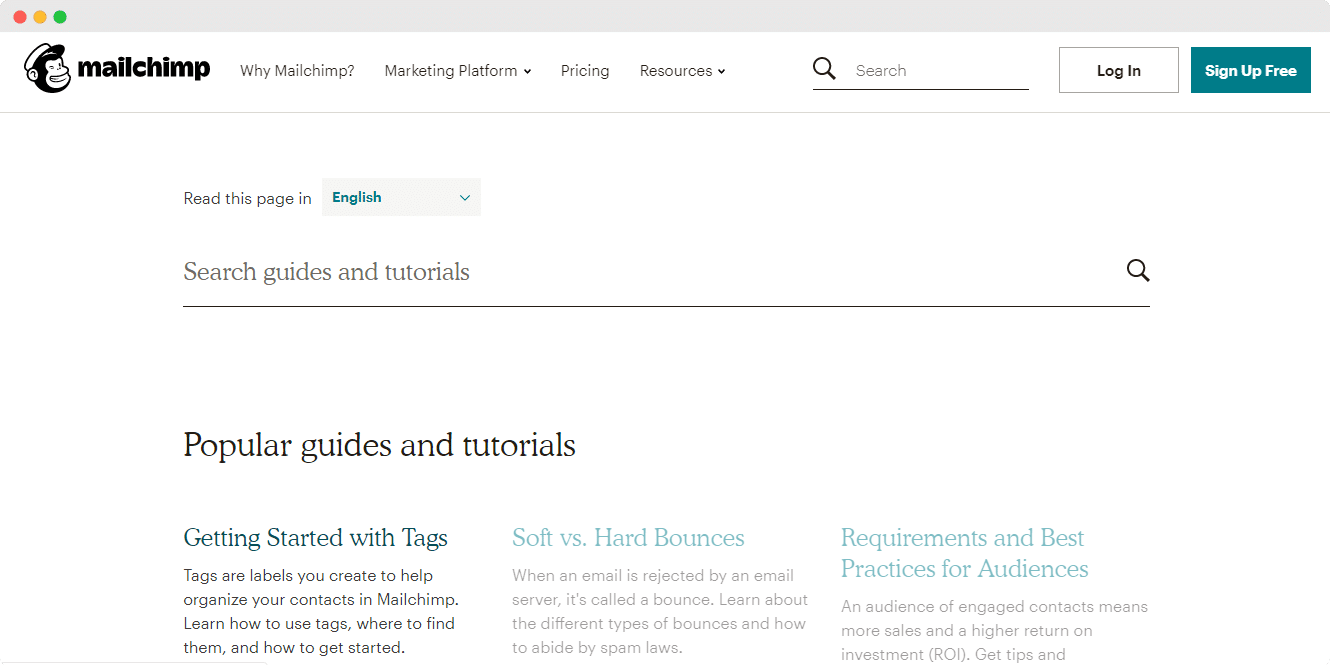Open the Why Mailchimp? page
1330x665 pixels.
point(297,71)
